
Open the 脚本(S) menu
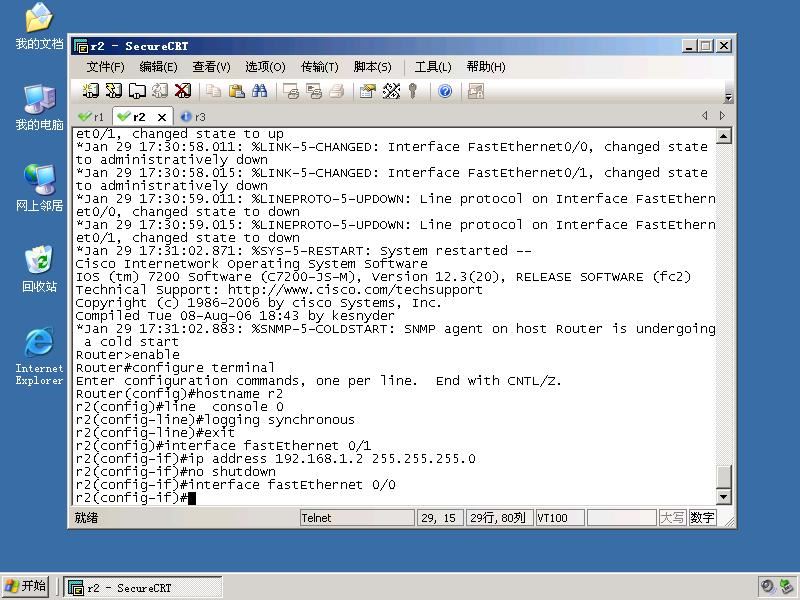point(372,67)
